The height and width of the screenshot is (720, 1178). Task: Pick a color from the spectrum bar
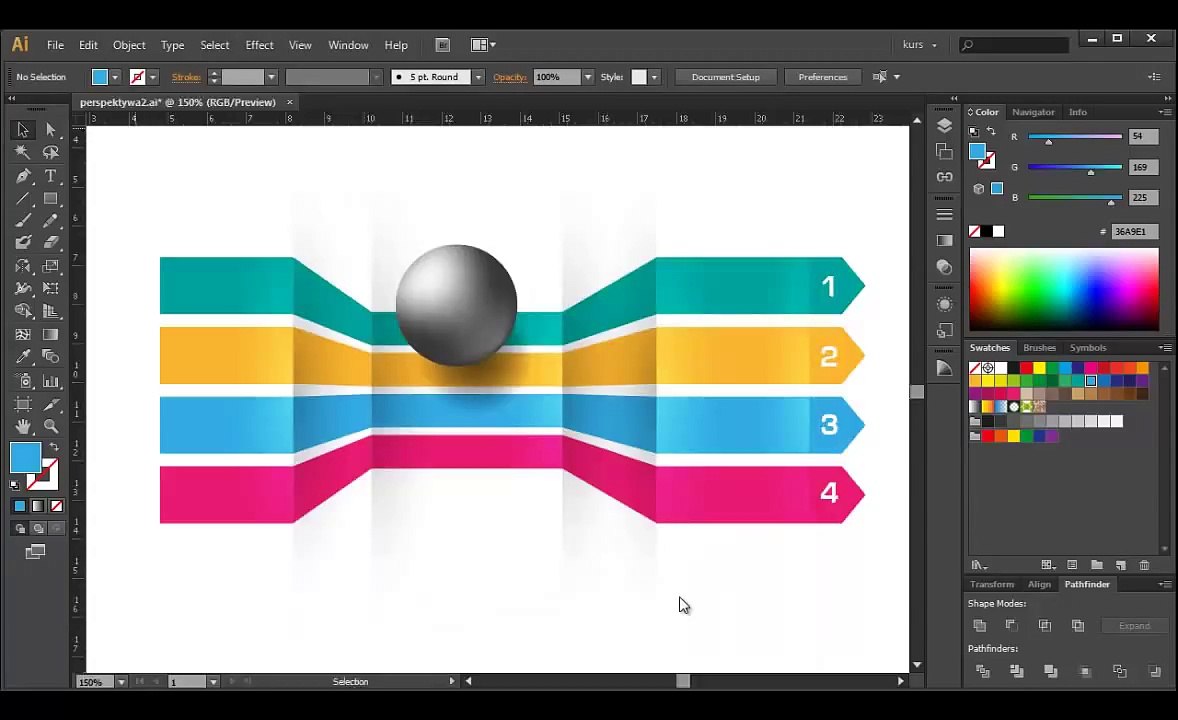click(x=1064, y=289)
